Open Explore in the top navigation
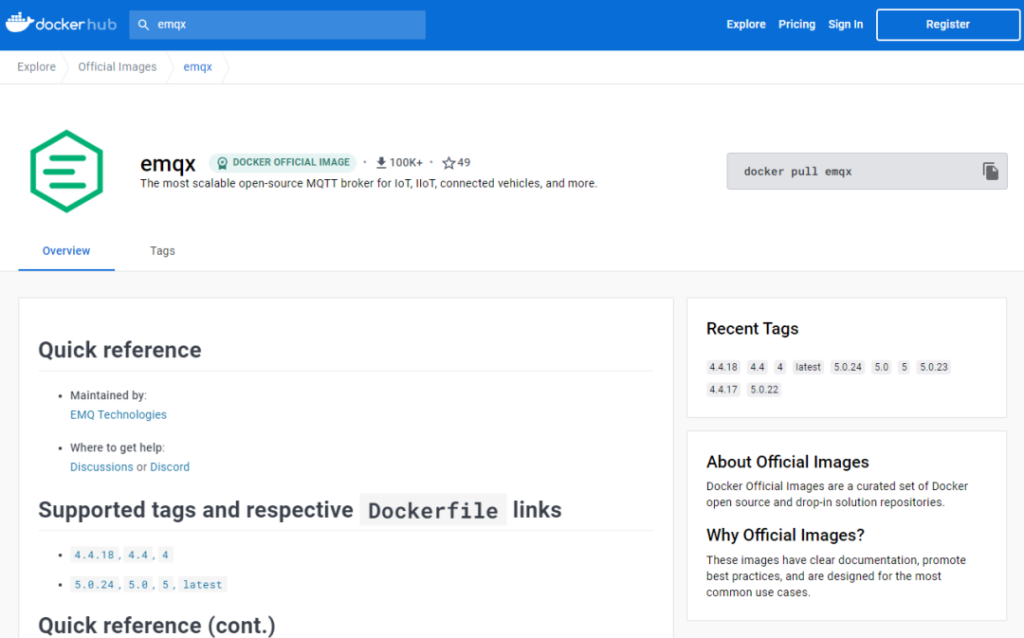 pyautogui.click(x=746, y=24)
